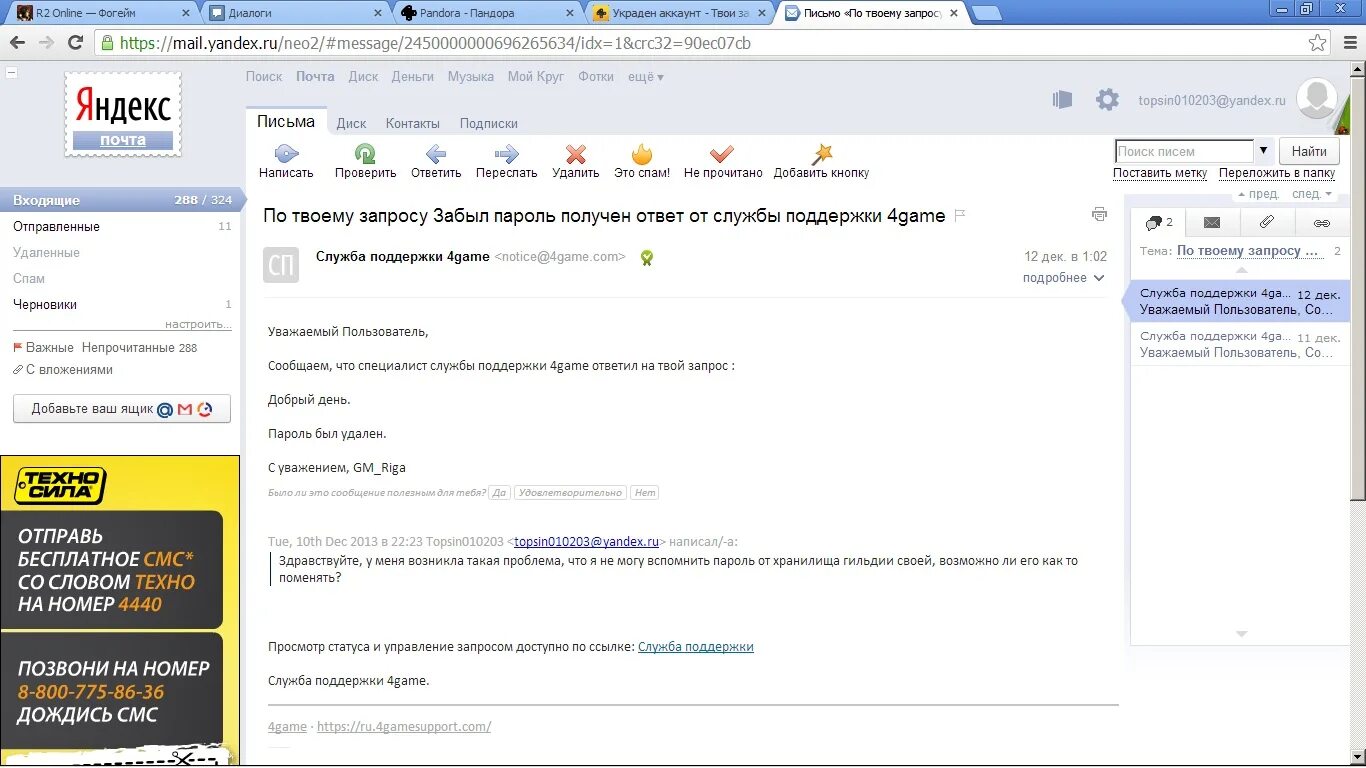Click настроить folders link
Viewport: 1366px width, 768px height.
[198, 324]
